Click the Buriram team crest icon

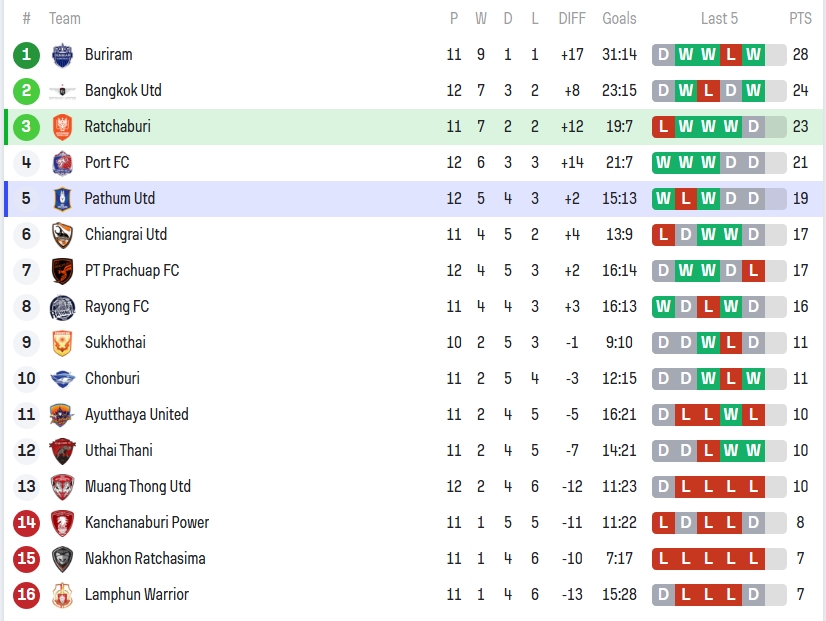(62, 55)
